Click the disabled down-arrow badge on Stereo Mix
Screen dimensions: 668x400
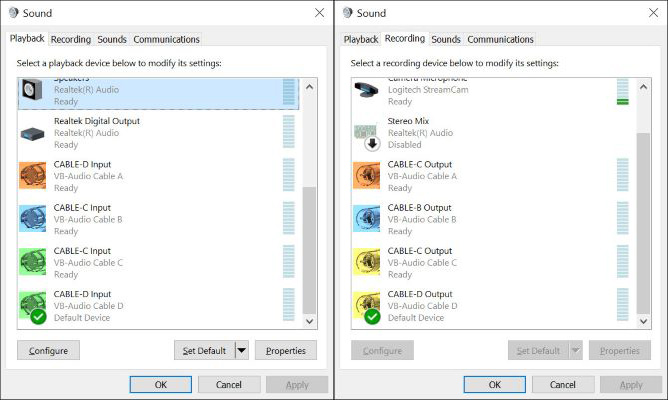372,144
